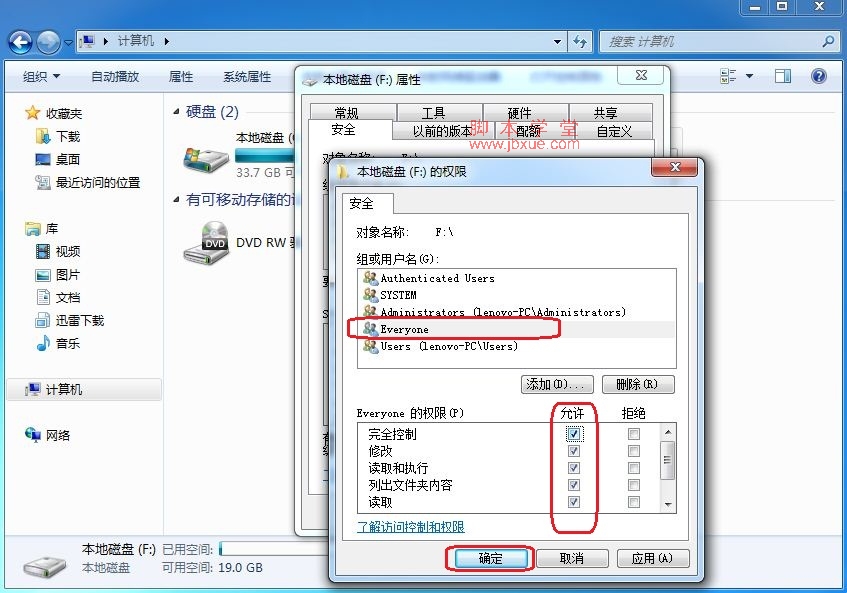Open 迅雷下载 library in sidebar
The height and width of the screenshot is (593, 847).
[70, 320]
